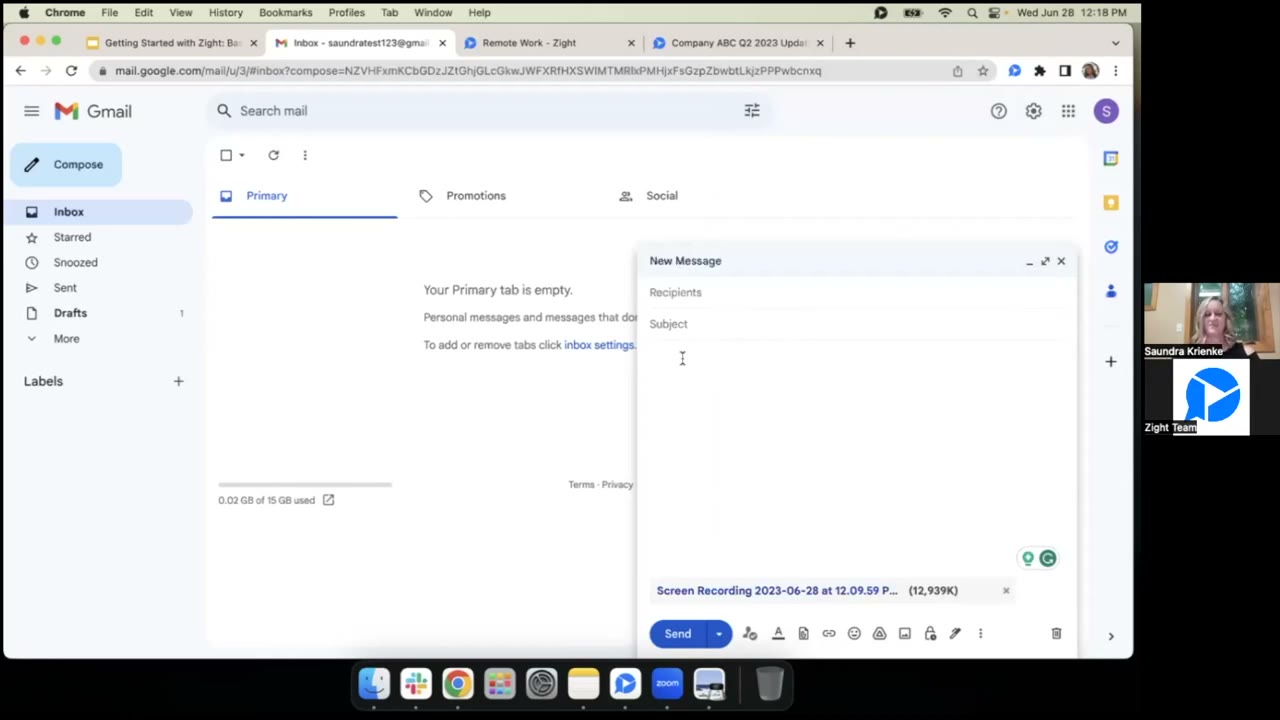Bookmark this page with the star icon

pos(983,71)
